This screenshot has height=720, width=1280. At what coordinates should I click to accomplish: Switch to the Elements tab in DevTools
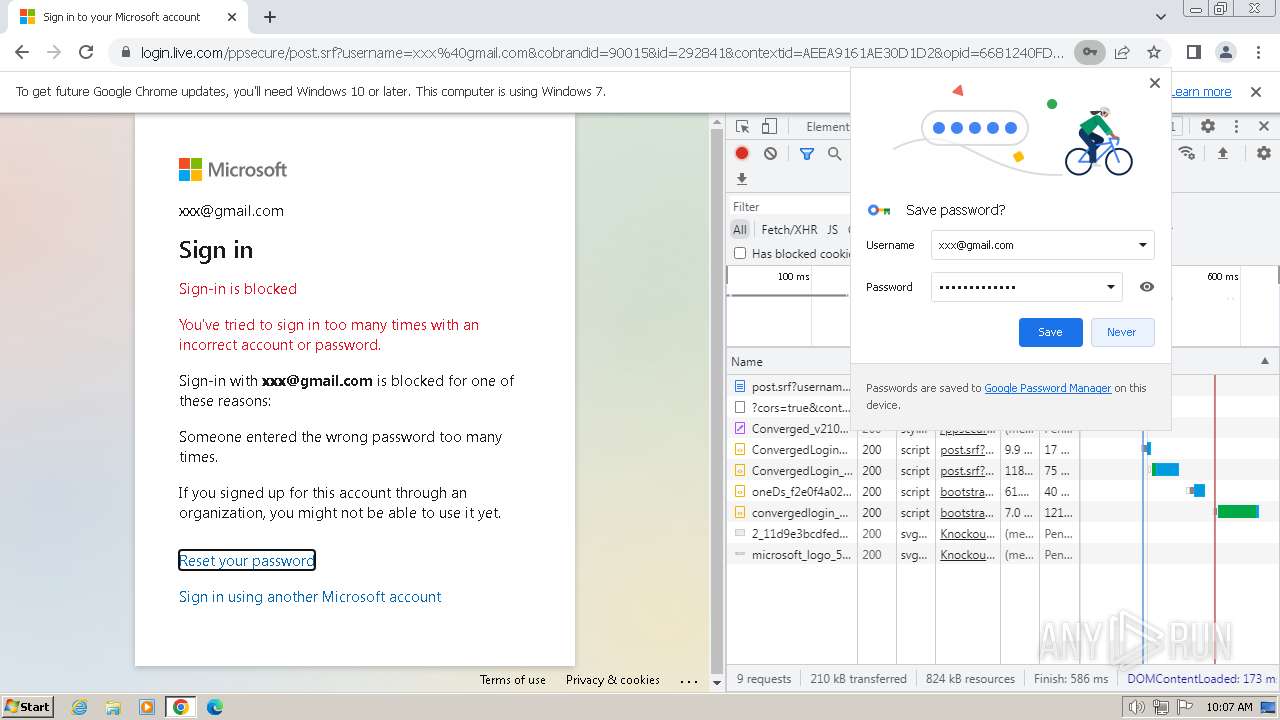point(827,127)
